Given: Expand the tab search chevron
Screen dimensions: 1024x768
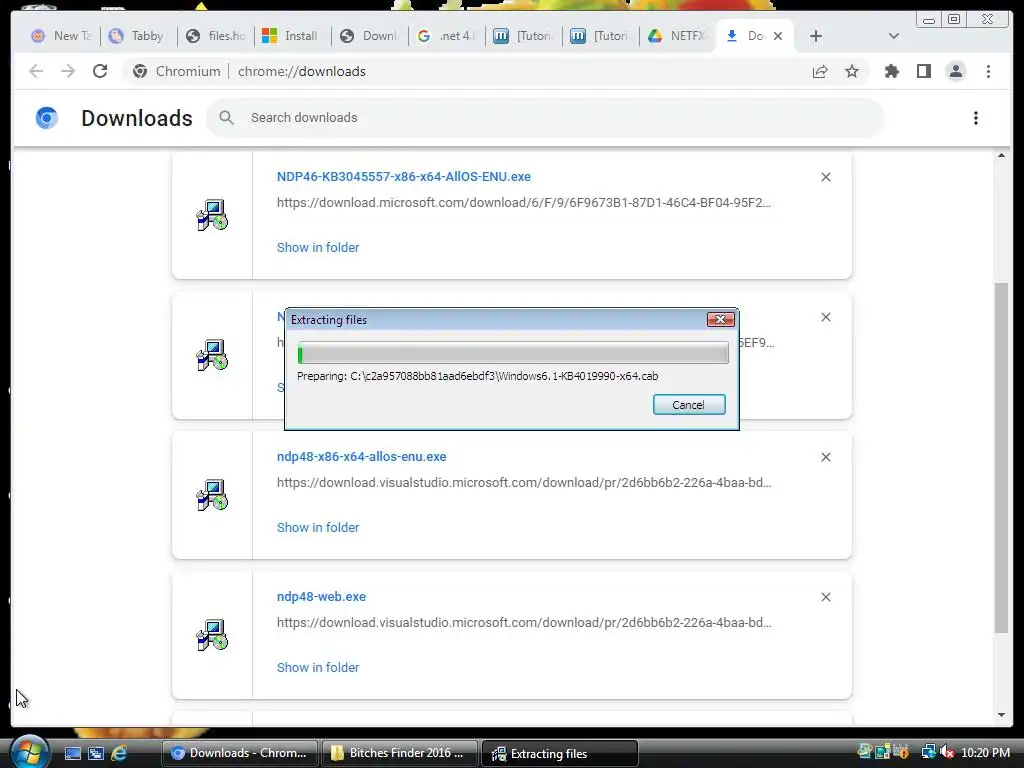Looking at the screenshot, I should pos(894,36).
